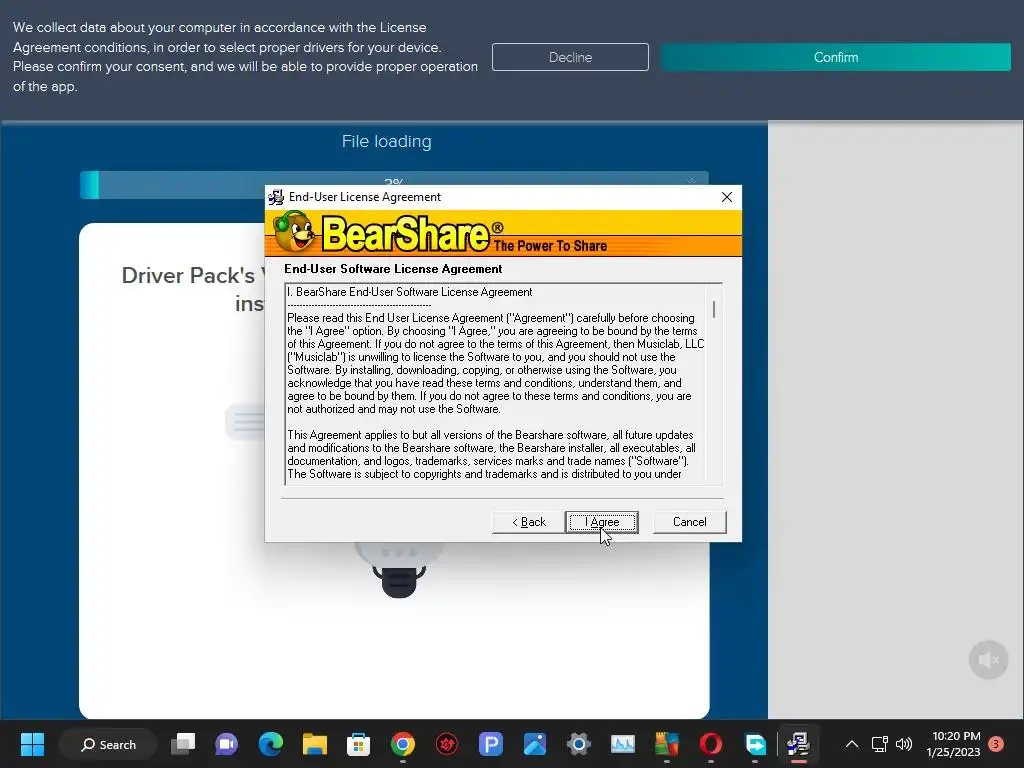The image size is (1024, 768).
Task: Open taskbar Search box
Action: coord(108,744)
